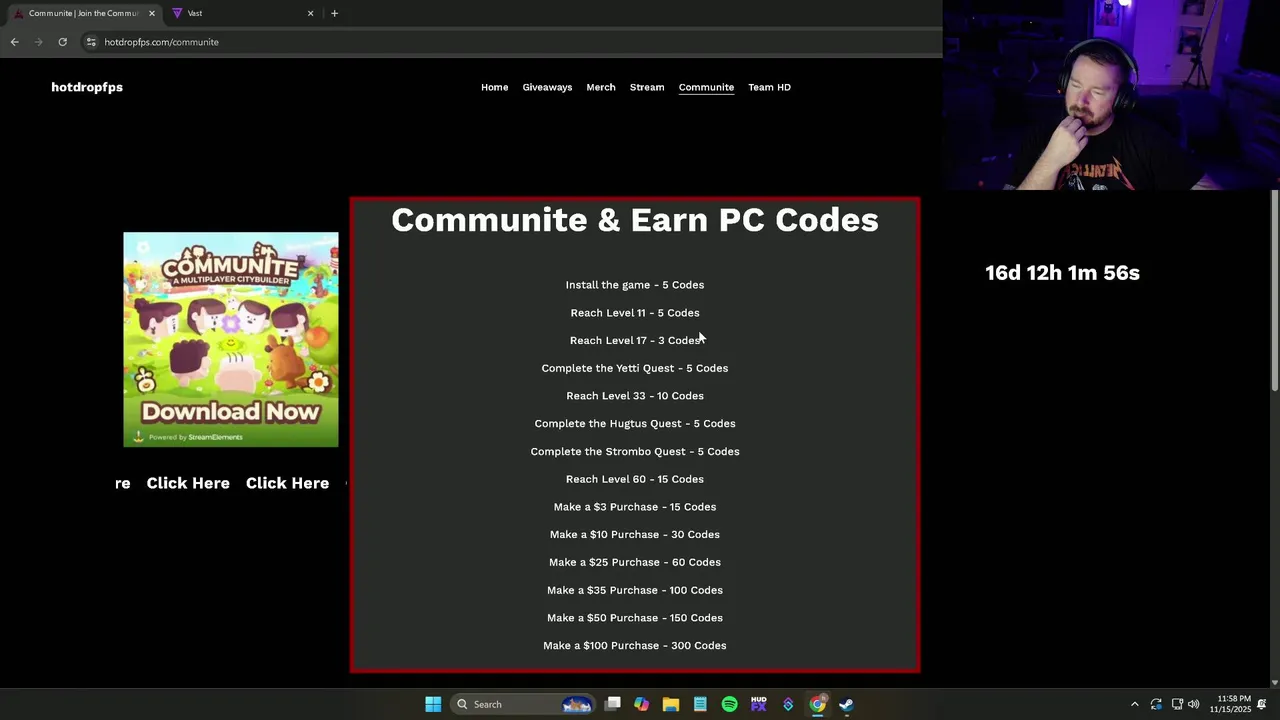Open the Windows Start menu
Viewport: 1280px width, 720px height.
point(433,704)
